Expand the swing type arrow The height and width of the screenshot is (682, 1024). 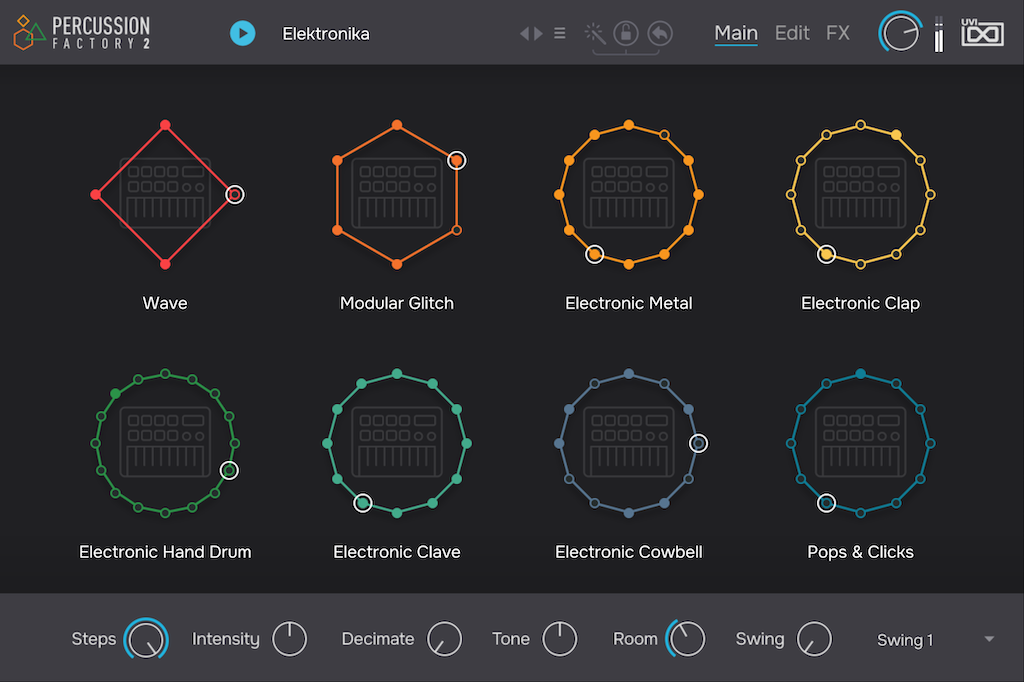[989, 640]
